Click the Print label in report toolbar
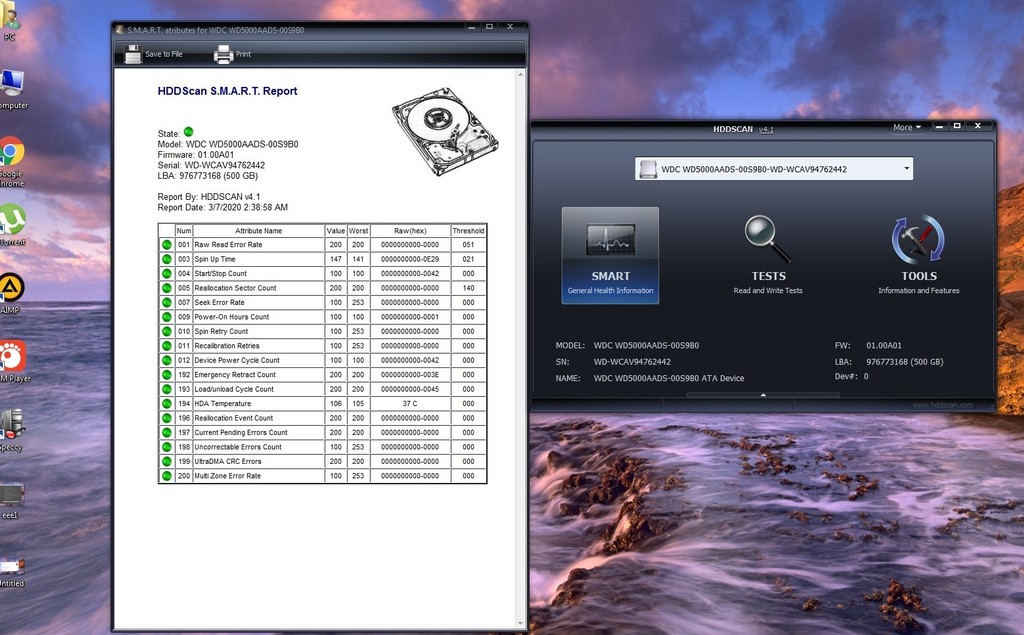Screen dimensions: 1024x635 coord(244,54)
